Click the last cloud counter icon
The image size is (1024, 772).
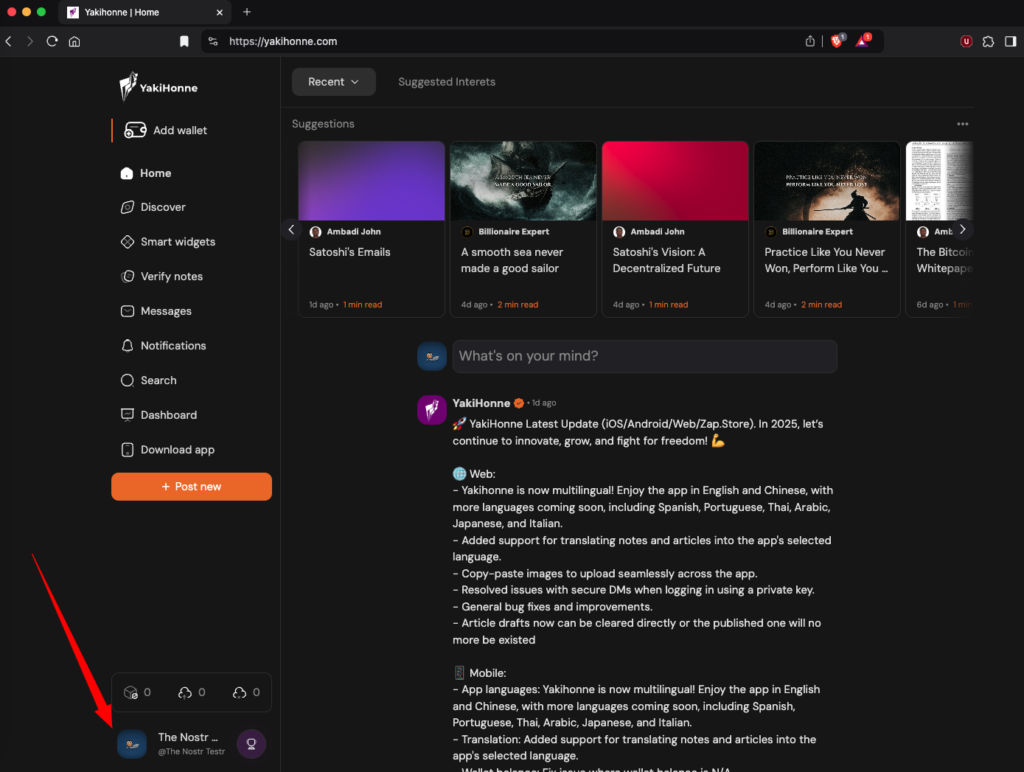240,692
